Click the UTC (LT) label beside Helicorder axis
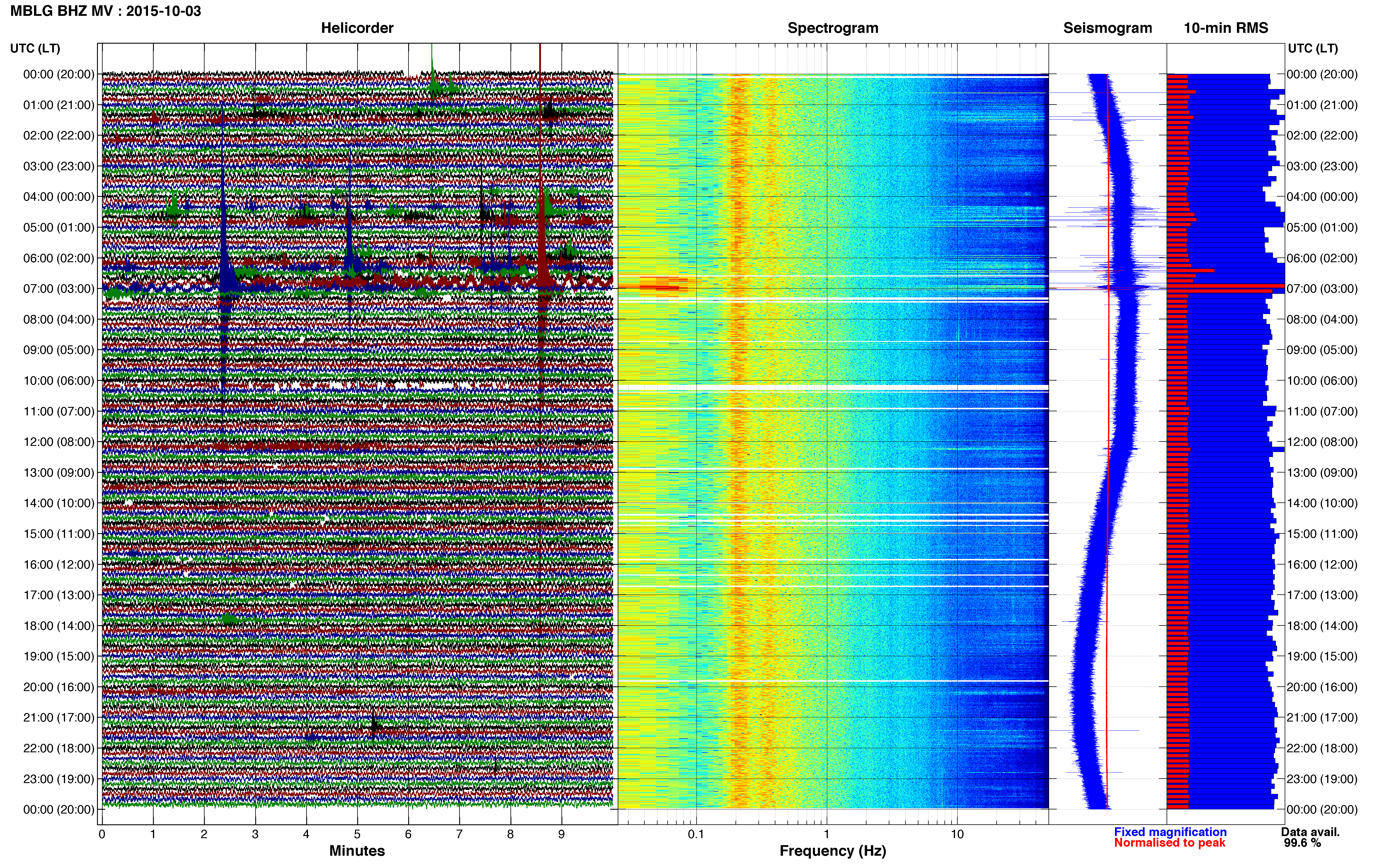Viewport: 1389px width, 868px height. 35,48
